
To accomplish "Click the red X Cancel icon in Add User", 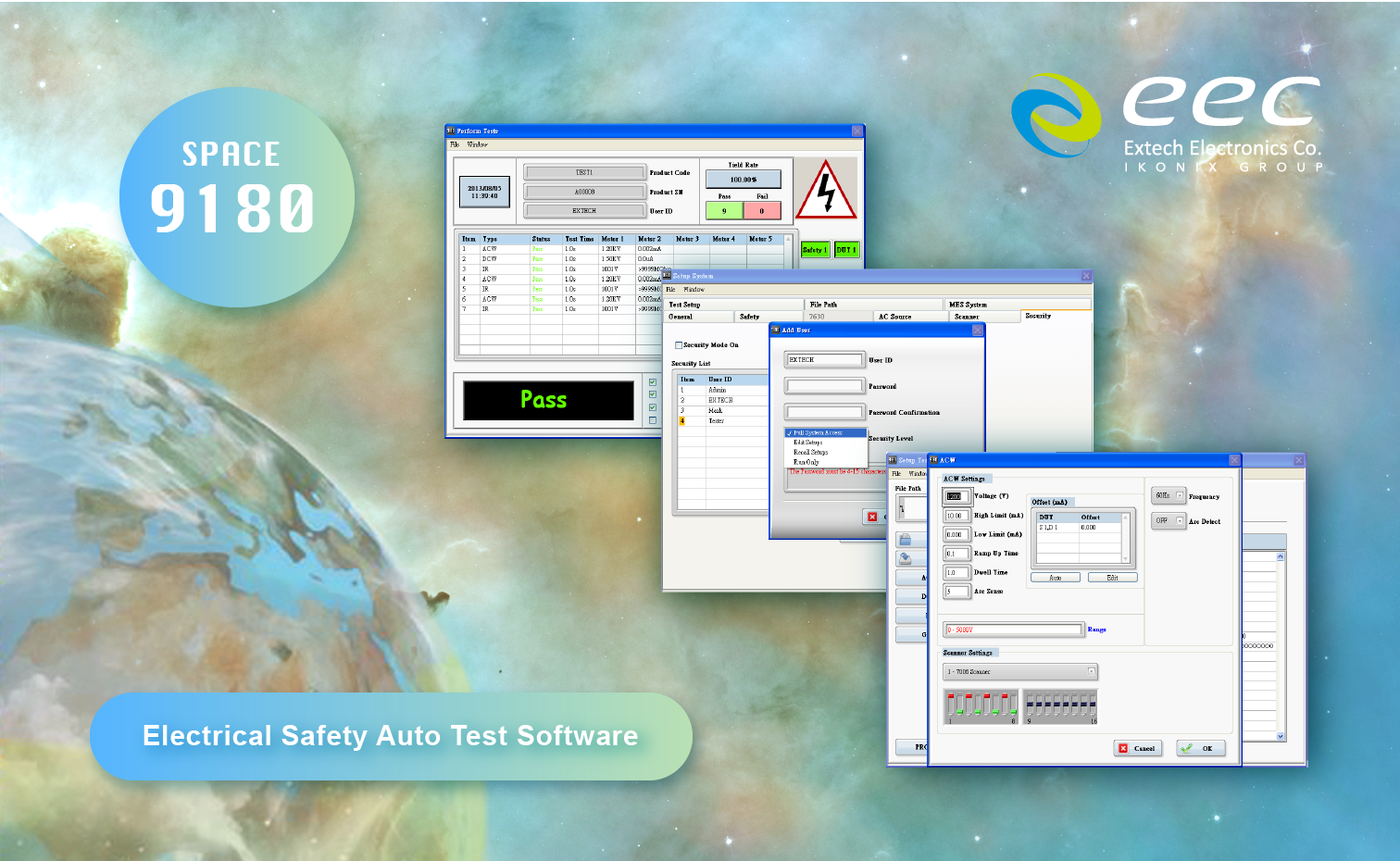I will (x=872, y=517).
